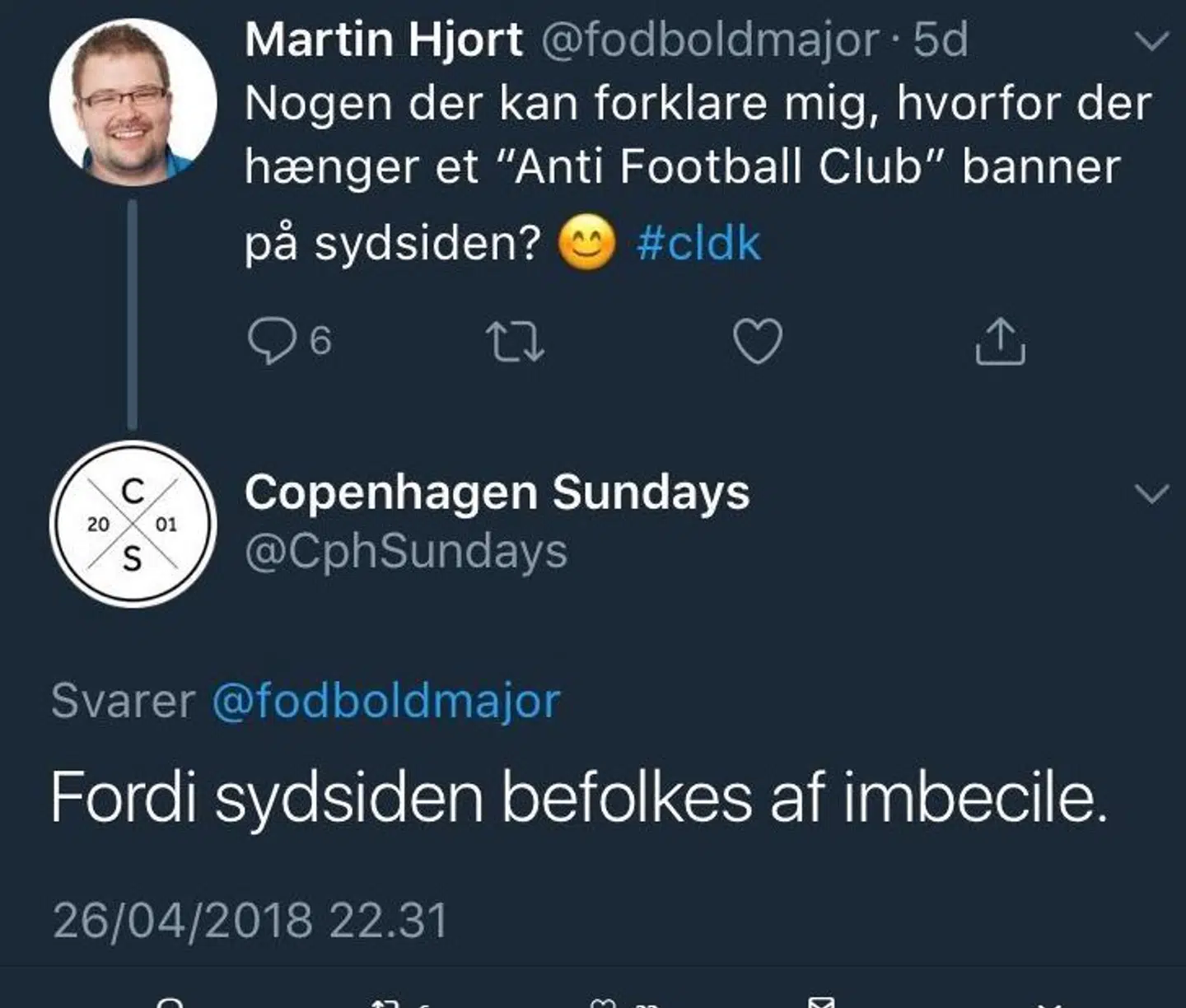Click the 5d timestamp on the first tweet
This screenshot has height=1008, width=1186.
[940, 40]
